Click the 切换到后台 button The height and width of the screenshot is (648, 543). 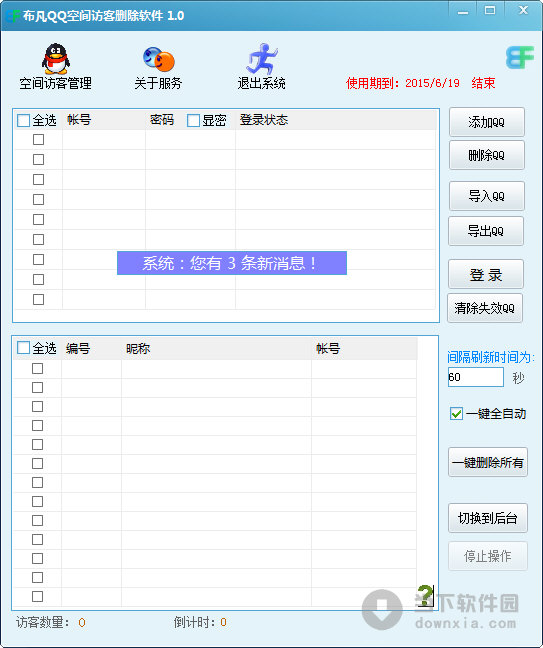(488, 518)
